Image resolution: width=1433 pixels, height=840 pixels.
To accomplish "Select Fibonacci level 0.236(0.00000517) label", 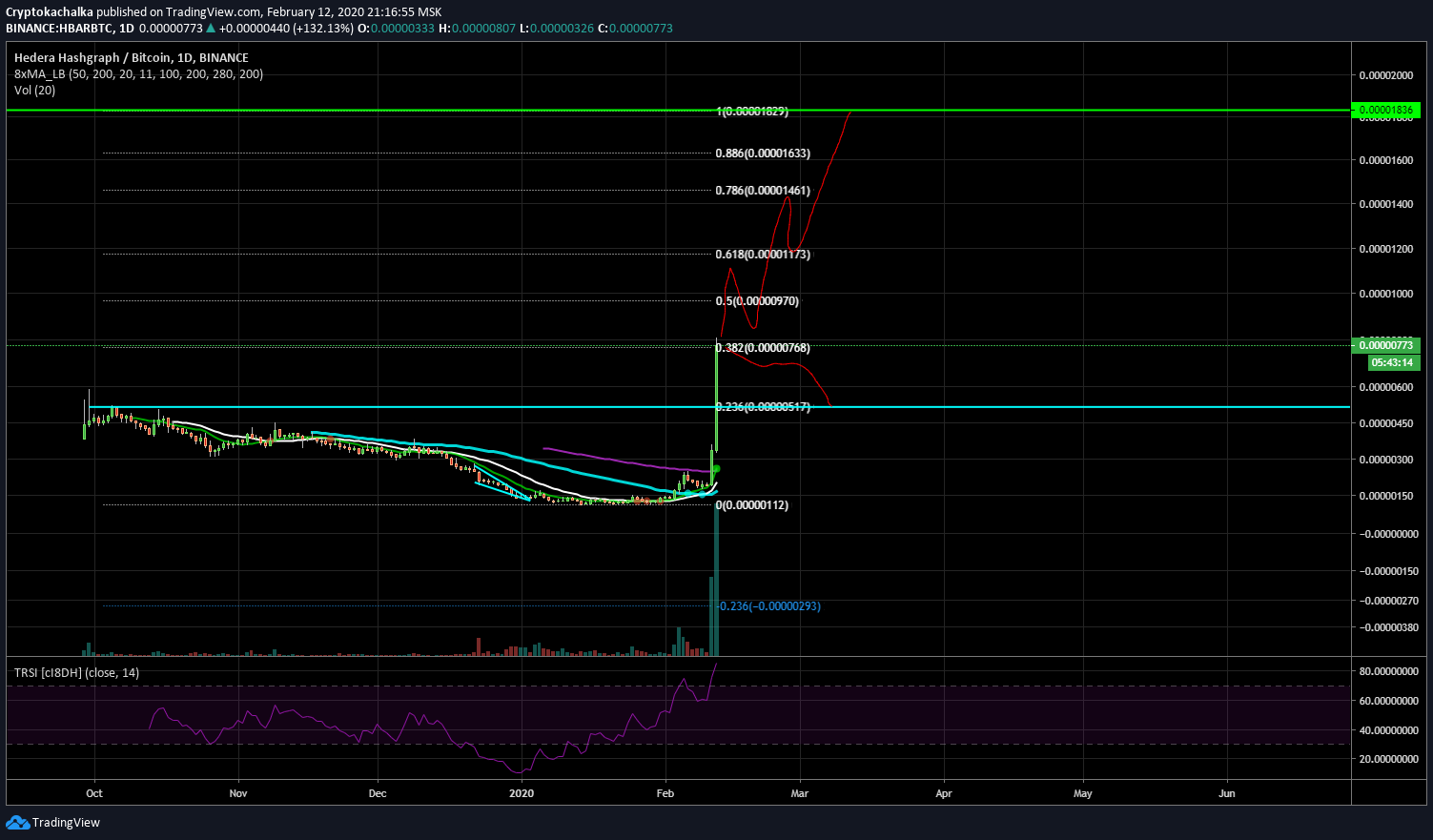I will [x=763, y=407].
